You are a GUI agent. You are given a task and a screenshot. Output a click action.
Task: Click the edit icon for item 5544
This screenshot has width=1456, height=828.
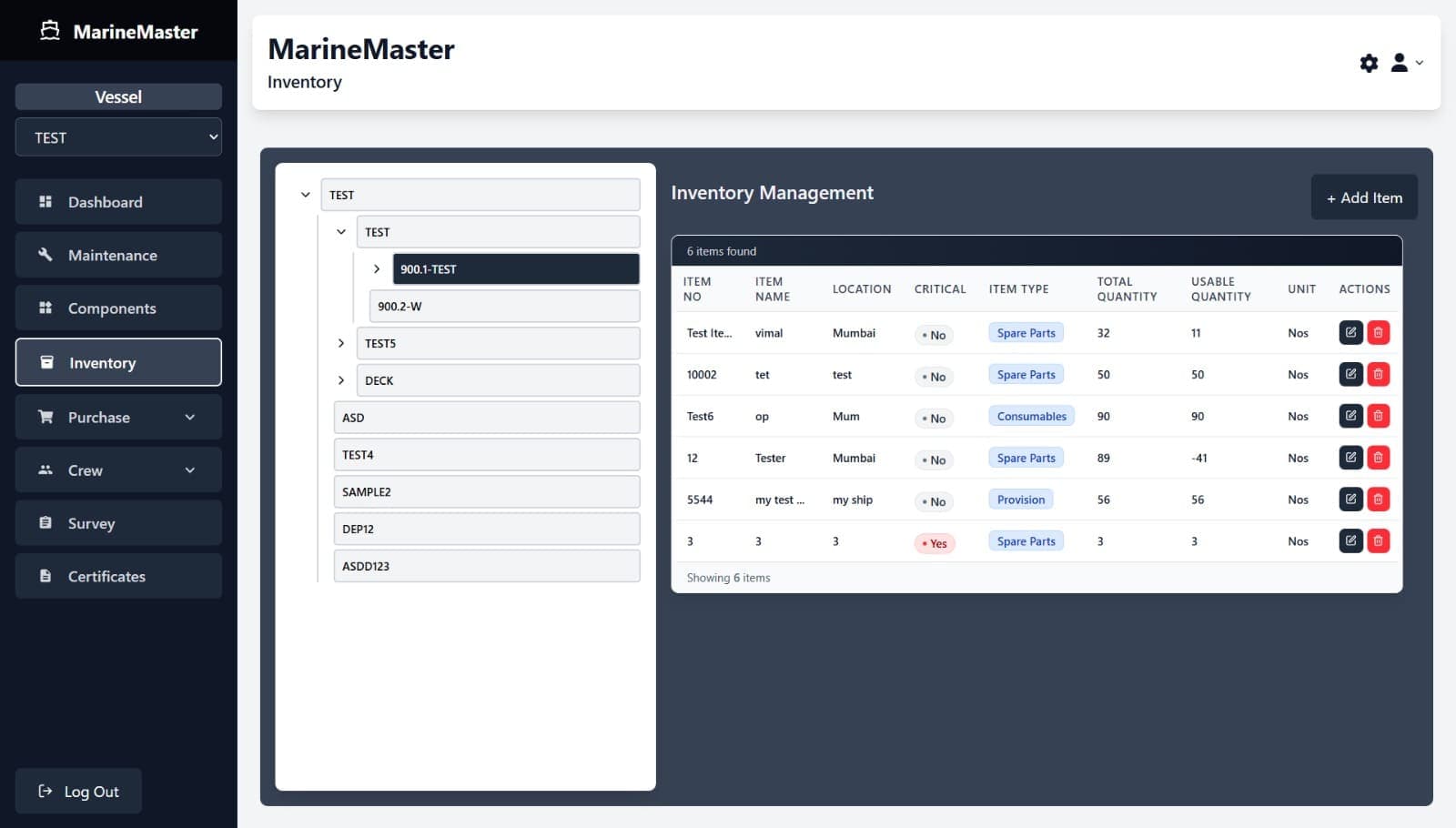point(1350,500)
